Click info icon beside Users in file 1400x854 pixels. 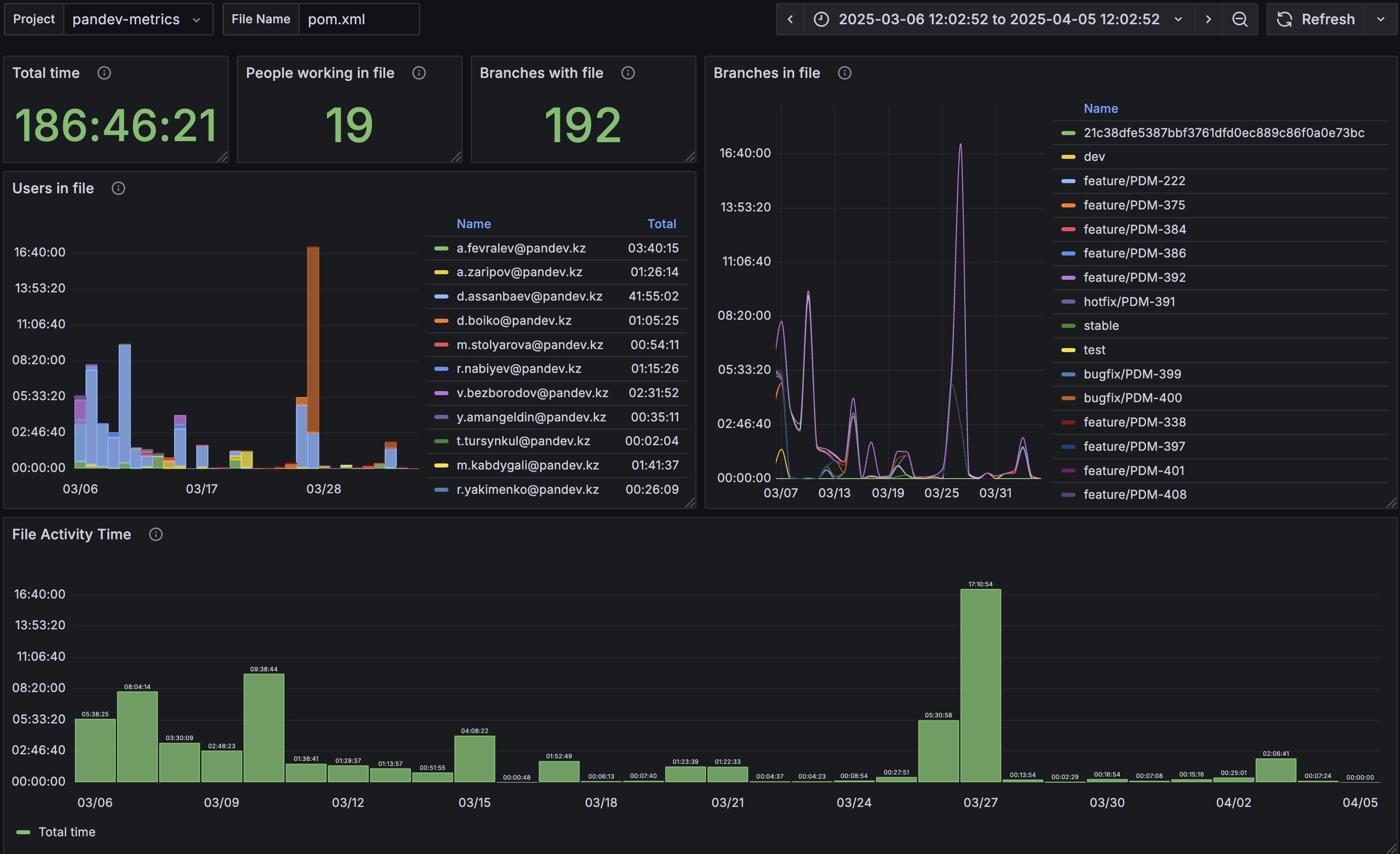(118, 189)
